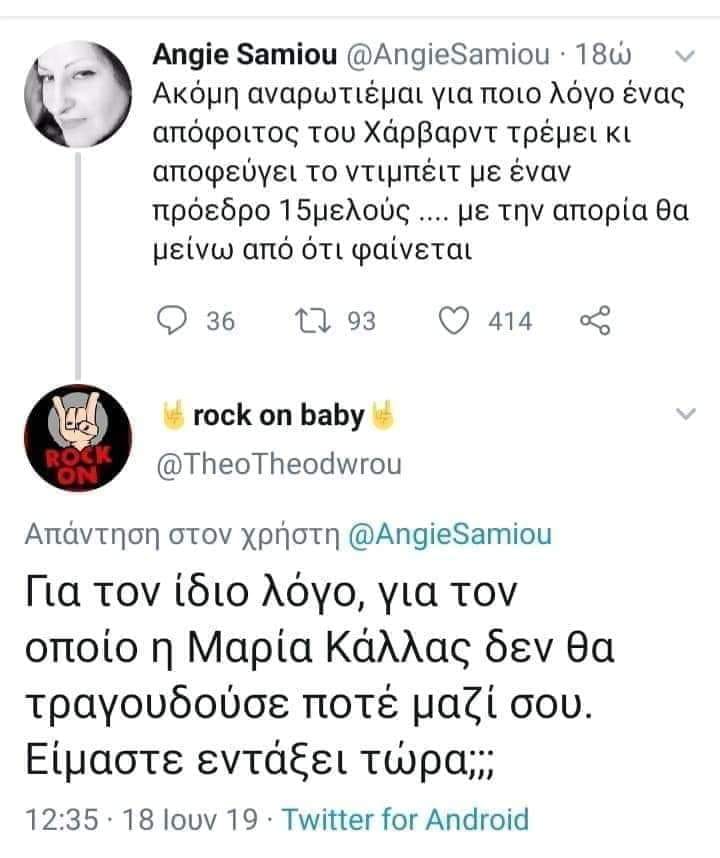Like the tweet with the heart icon
The width and height of the screenshot is (720, 858).
[456, 321]
